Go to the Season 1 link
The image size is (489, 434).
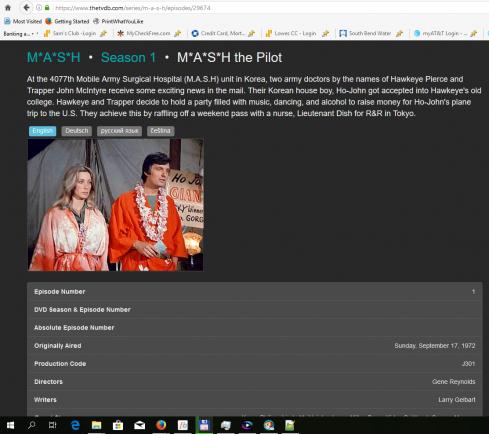coord(128,57)
